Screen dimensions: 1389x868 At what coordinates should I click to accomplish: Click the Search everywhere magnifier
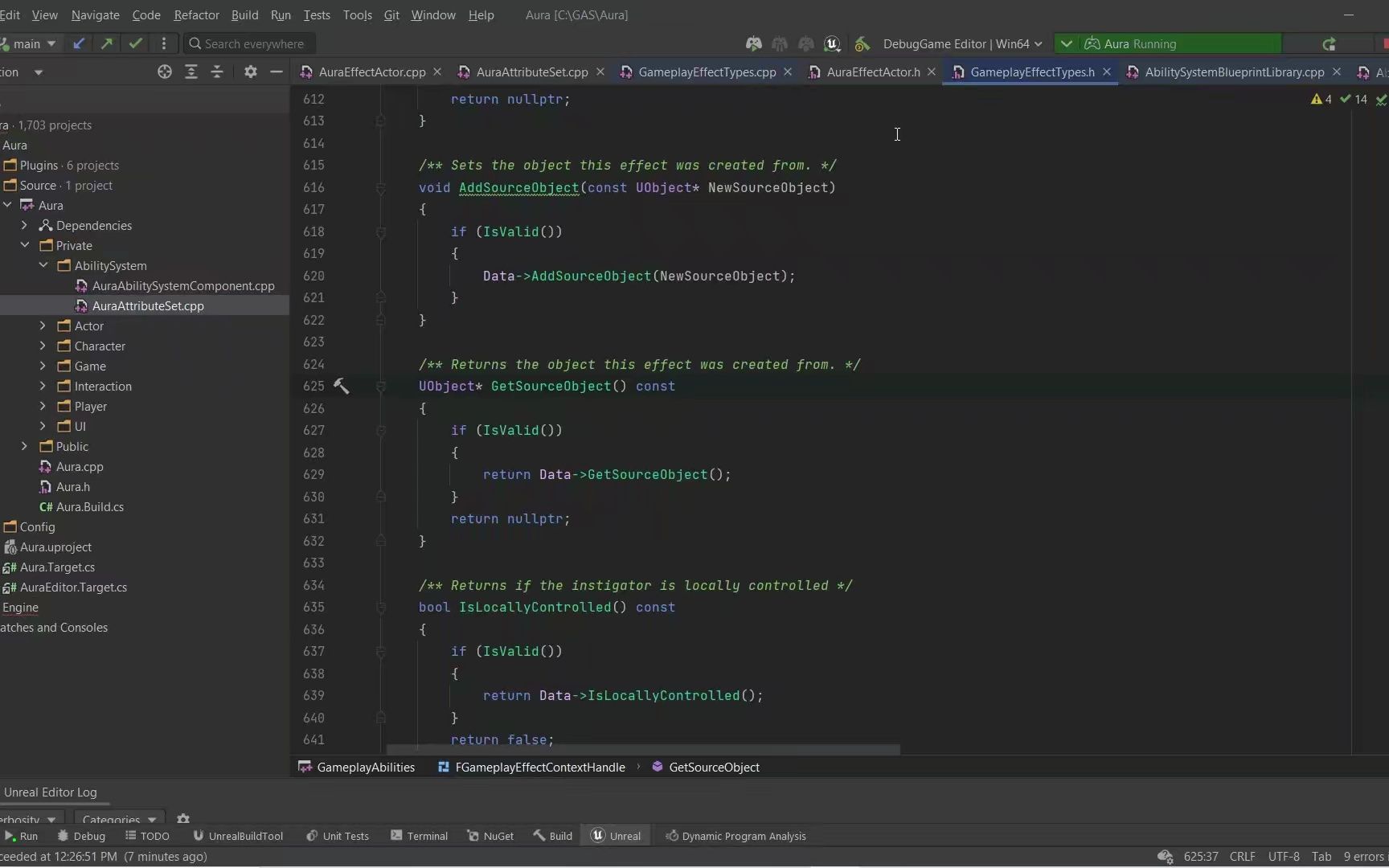(x=195, y=43)
